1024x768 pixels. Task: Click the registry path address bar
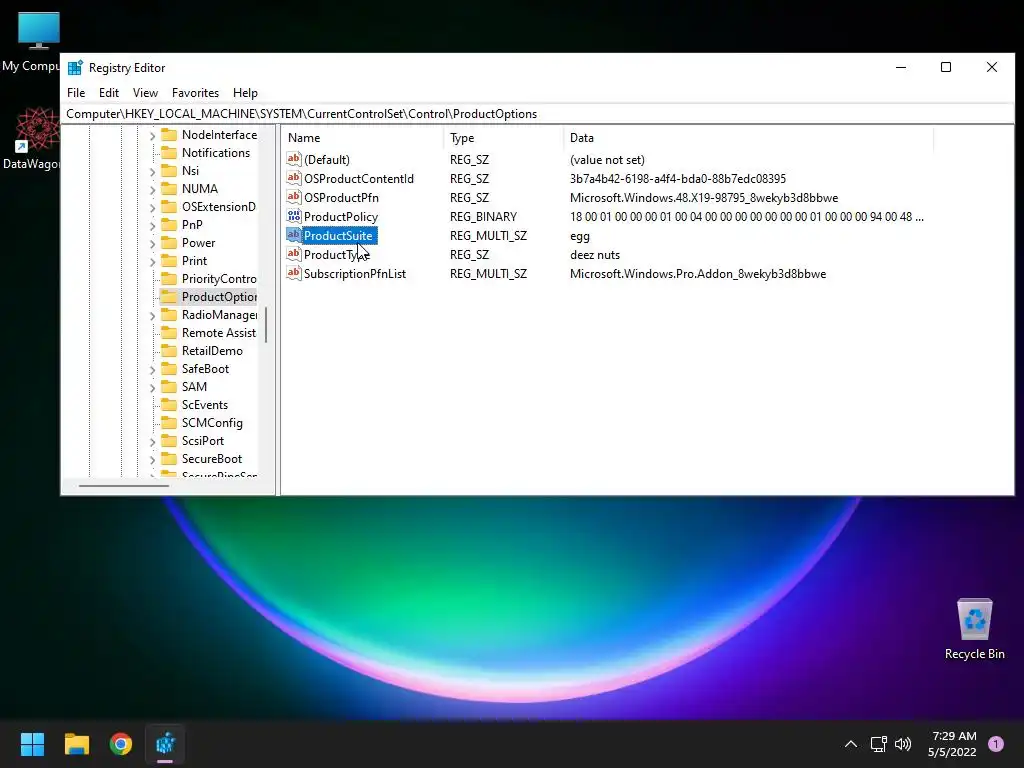[539, 114]
